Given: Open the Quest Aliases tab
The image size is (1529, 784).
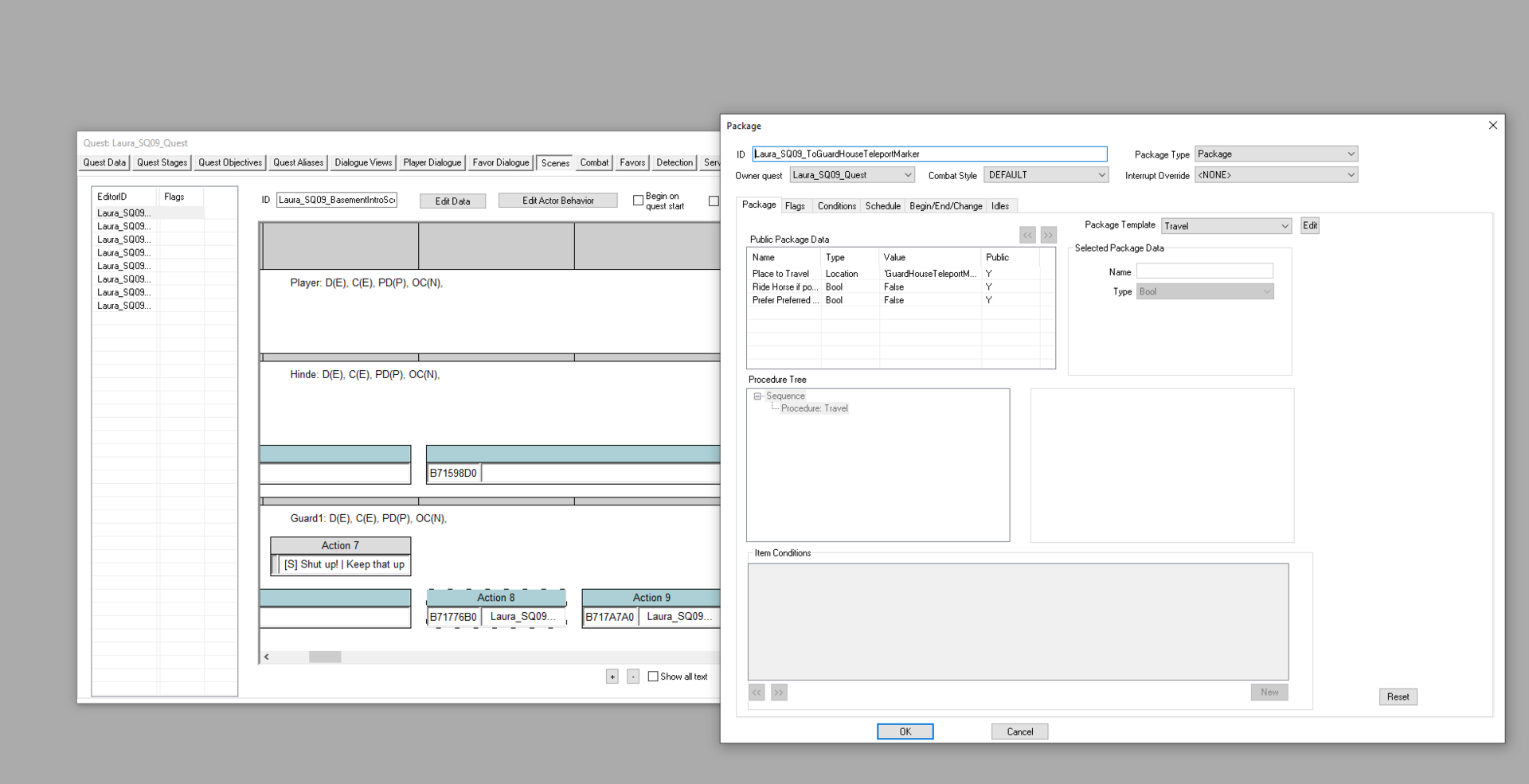Looking at the screenshot, I should pos(298,162).
